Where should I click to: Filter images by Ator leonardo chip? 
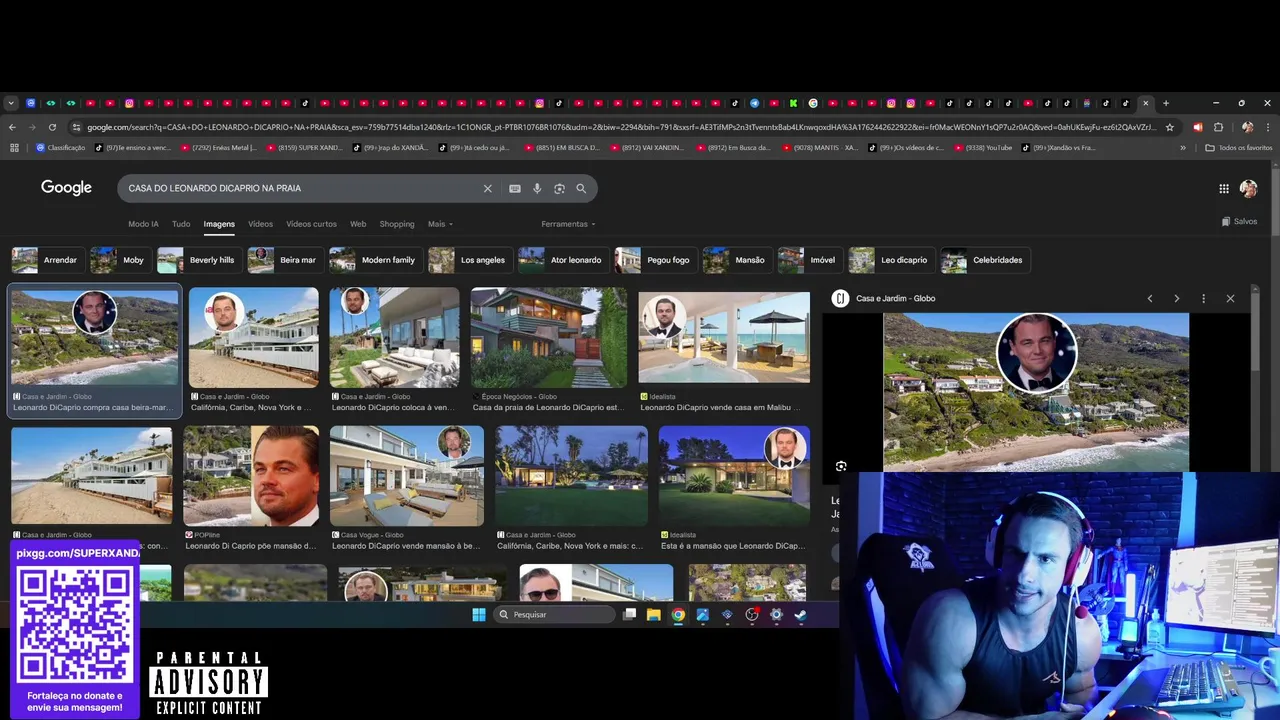(562, 260)
